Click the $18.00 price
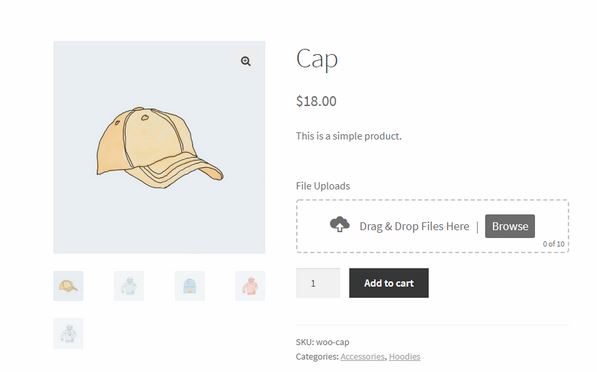597x372 pixels. (316, 101)
